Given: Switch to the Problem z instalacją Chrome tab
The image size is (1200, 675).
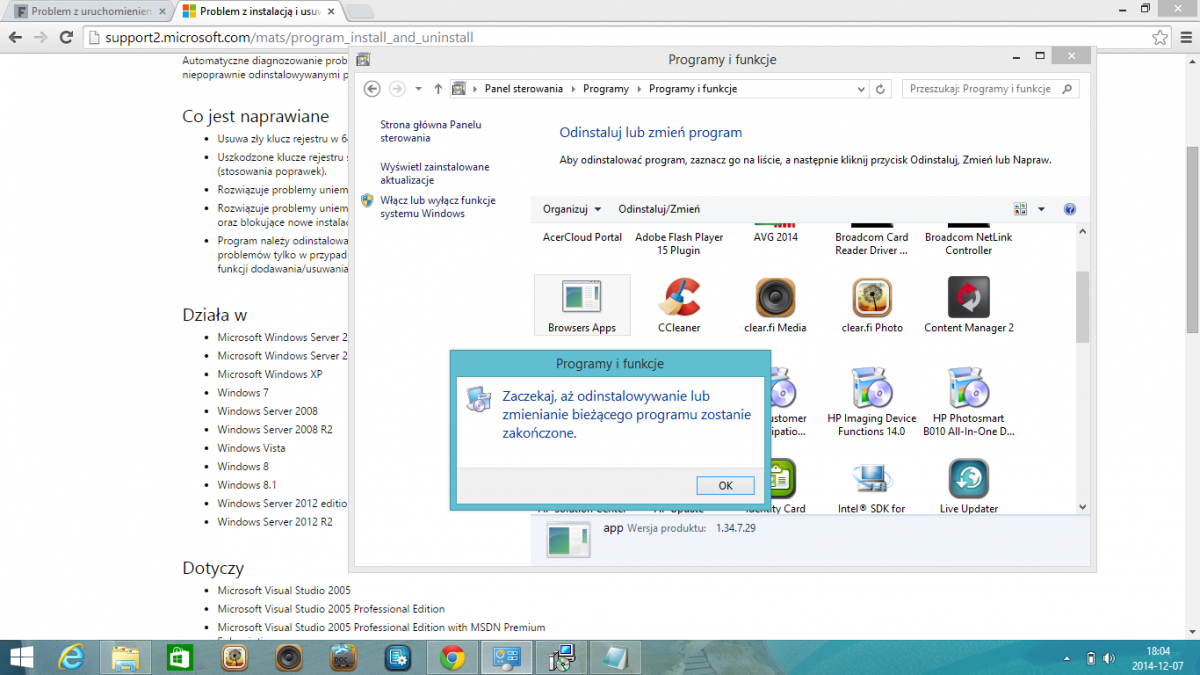Looking at the screenshot, I should point(259,11).
